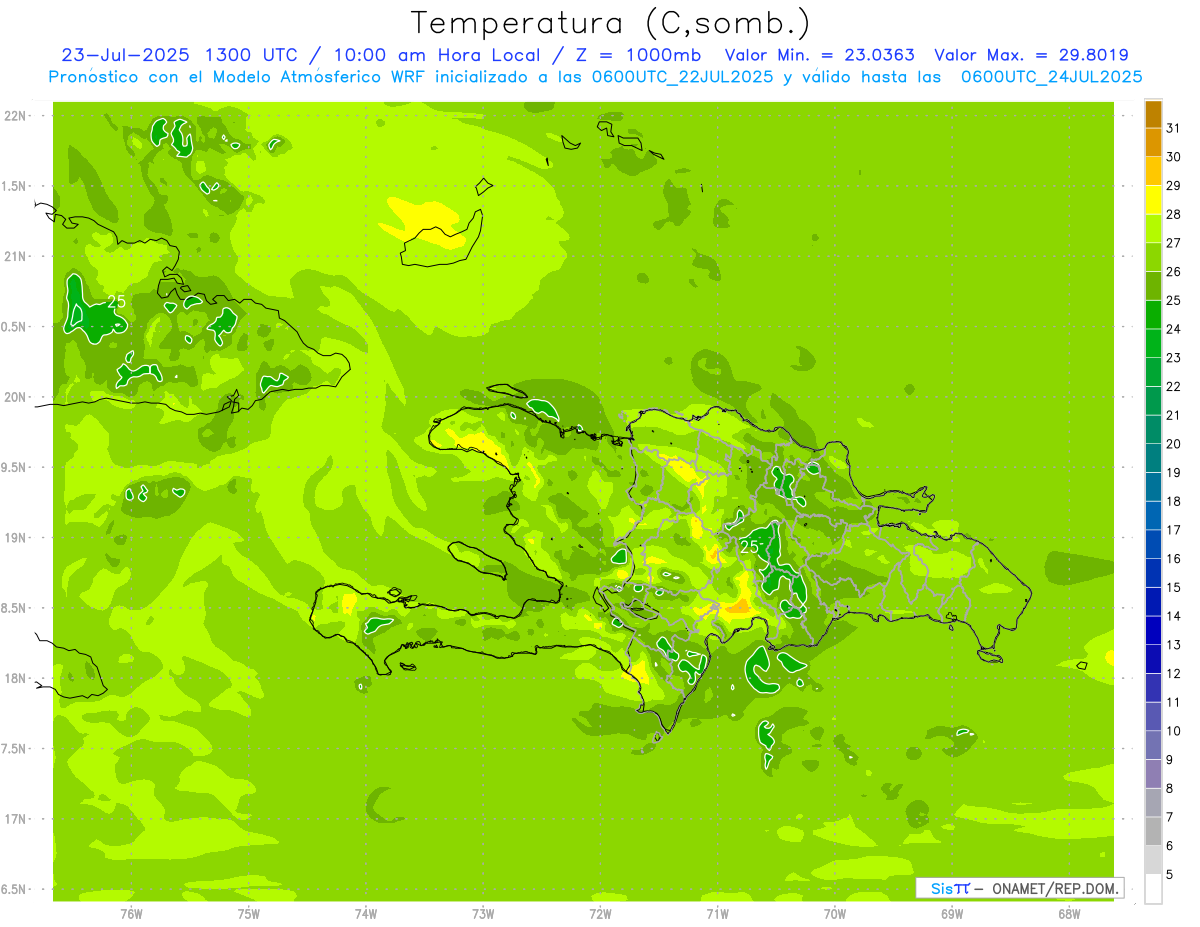Click the latitude axis label "19N"
This screenshot has width=1200, height=927.
tap(17, 537)
